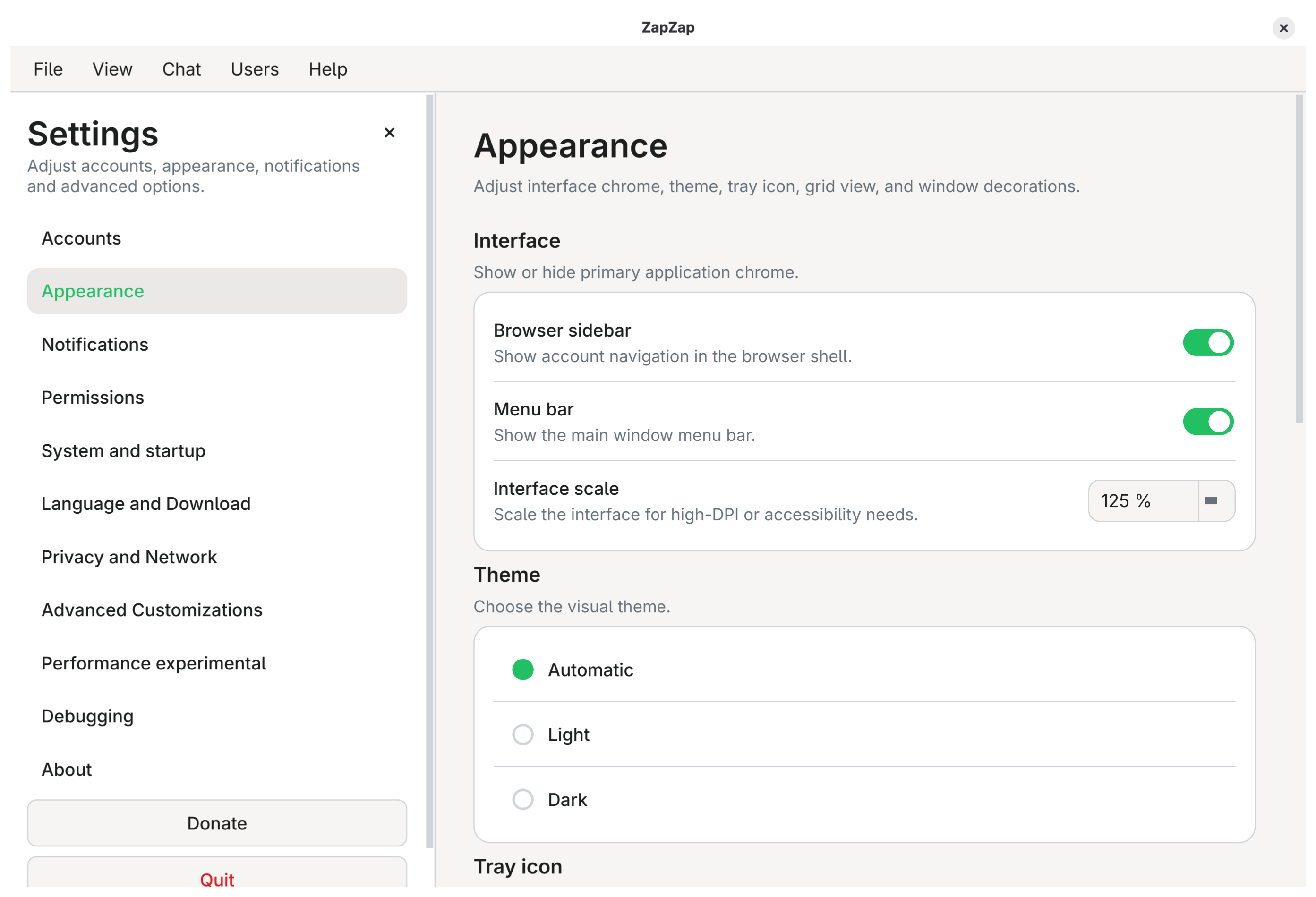The height and width of the screenshot is (897, 1316).
Task: Choose the Dark theme radio button
Action: [522, 800]
